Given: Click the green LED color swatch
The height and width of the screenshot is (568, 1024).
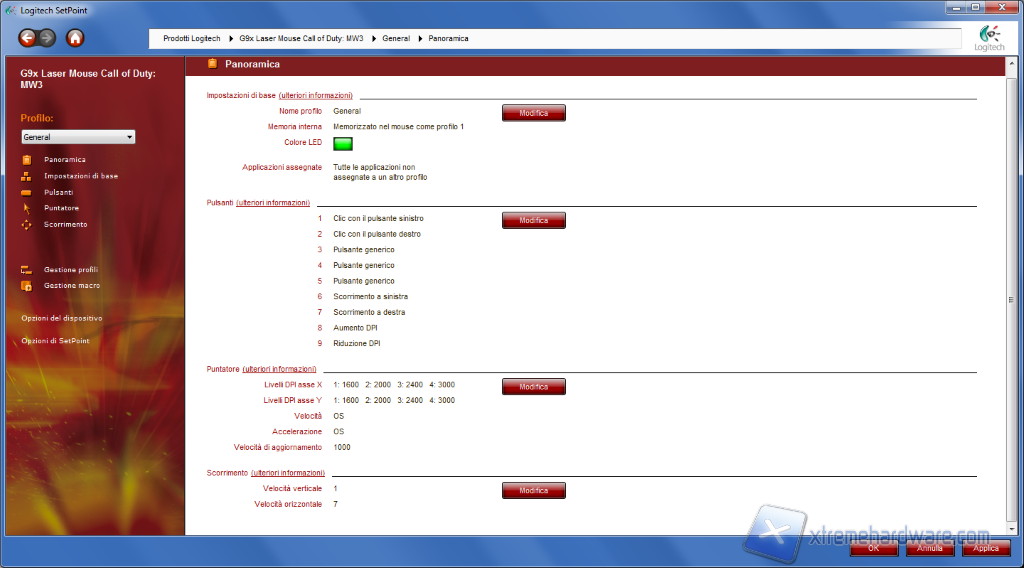Looking at the screenshot, I should [343, 144].
